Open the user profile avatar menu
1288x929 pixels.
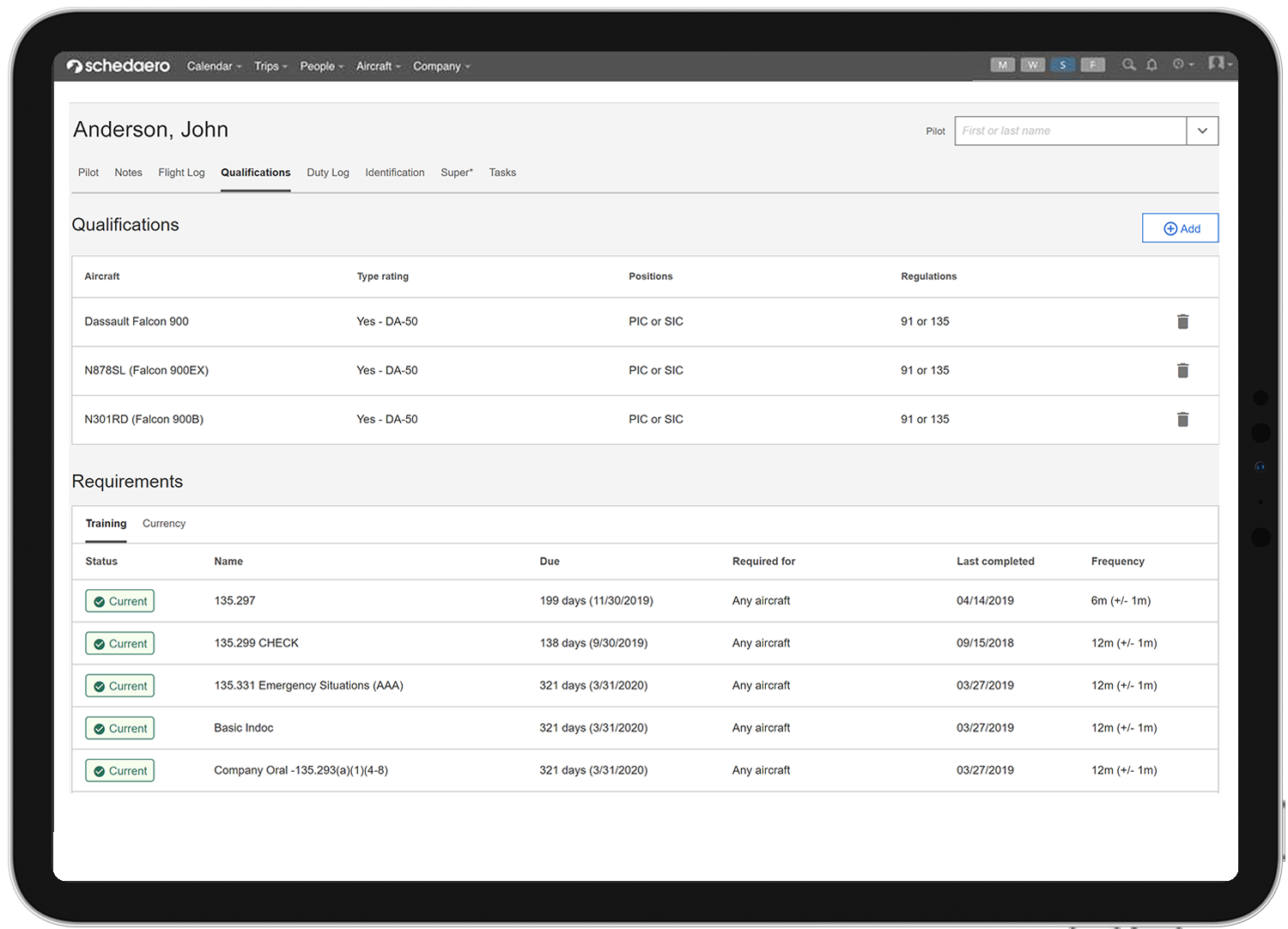1218,64
